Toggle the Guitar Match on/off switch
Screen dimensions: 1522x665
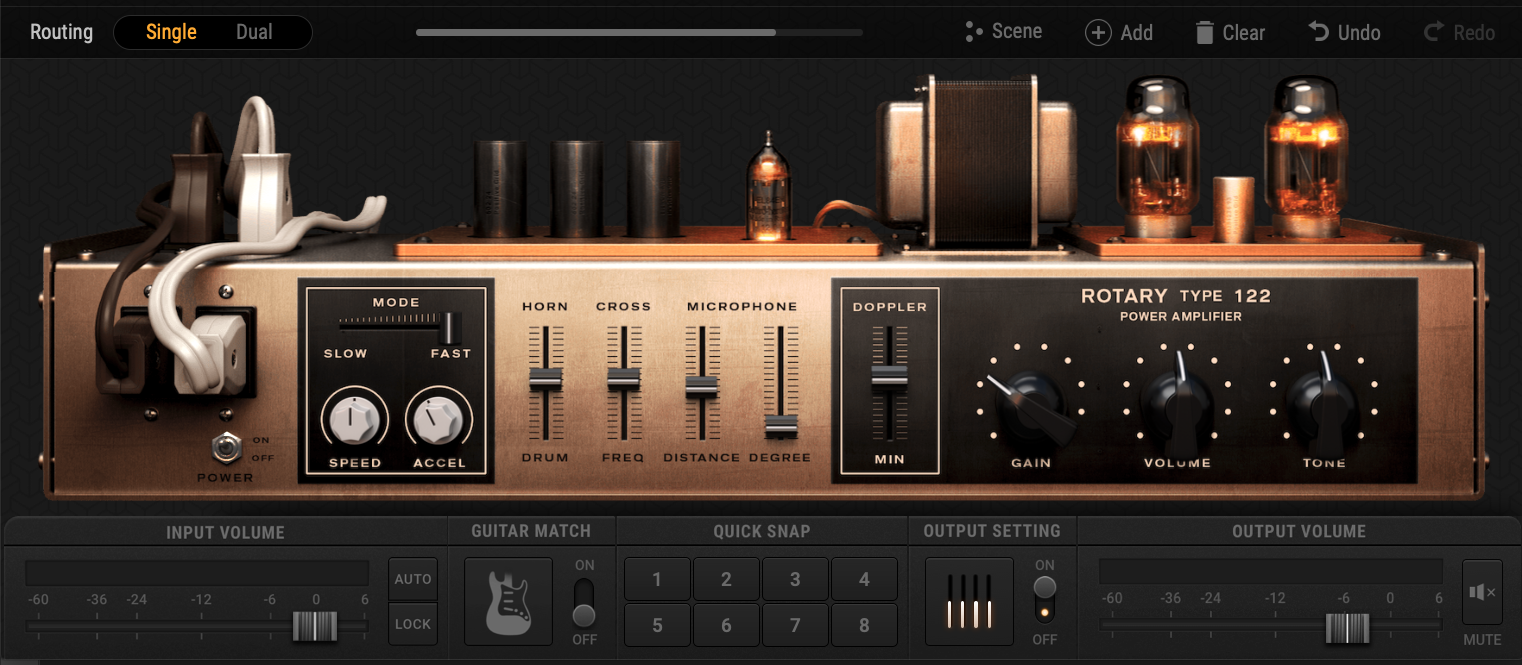click(x=584, y=601)
